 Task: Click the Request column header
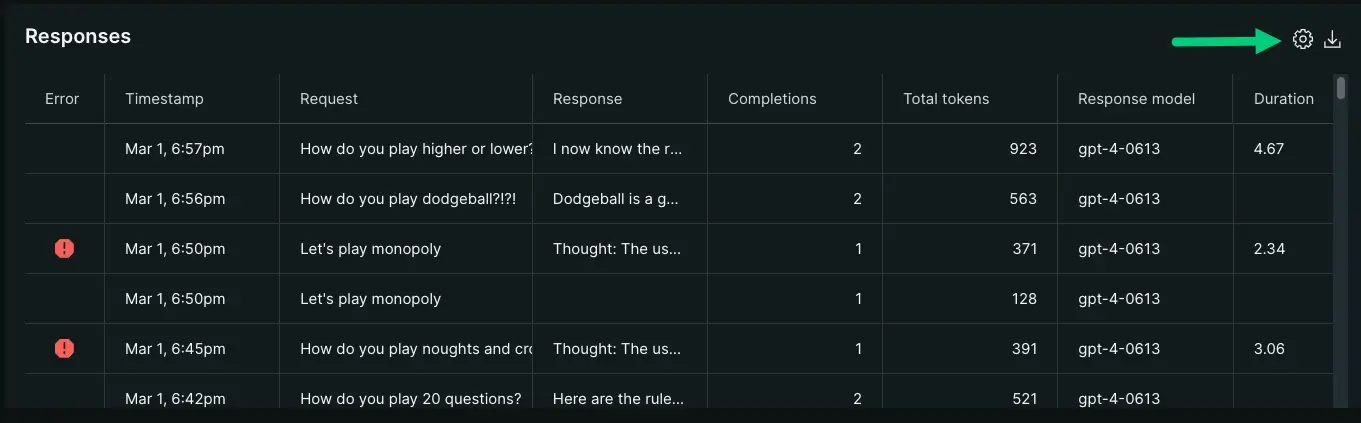329,99
